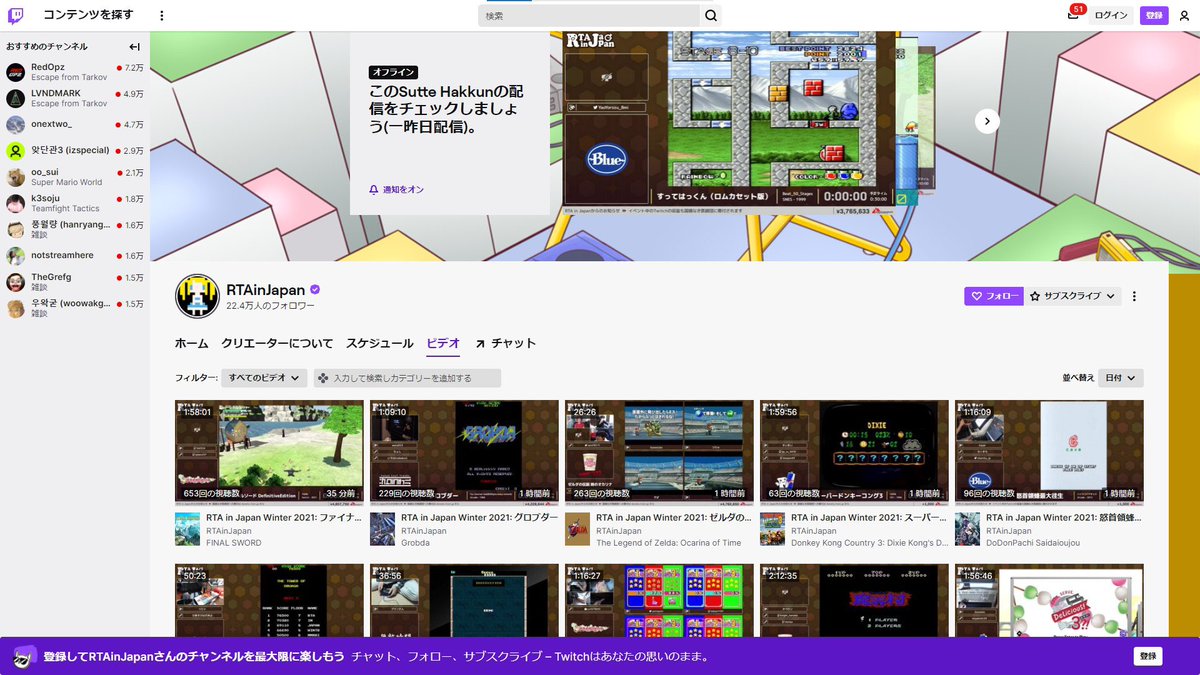Screen dimensions: 1200x675
Task: Open the 1:16:09 DoDonPachi video thumbnail
Action: click(x=1049, y=453)
